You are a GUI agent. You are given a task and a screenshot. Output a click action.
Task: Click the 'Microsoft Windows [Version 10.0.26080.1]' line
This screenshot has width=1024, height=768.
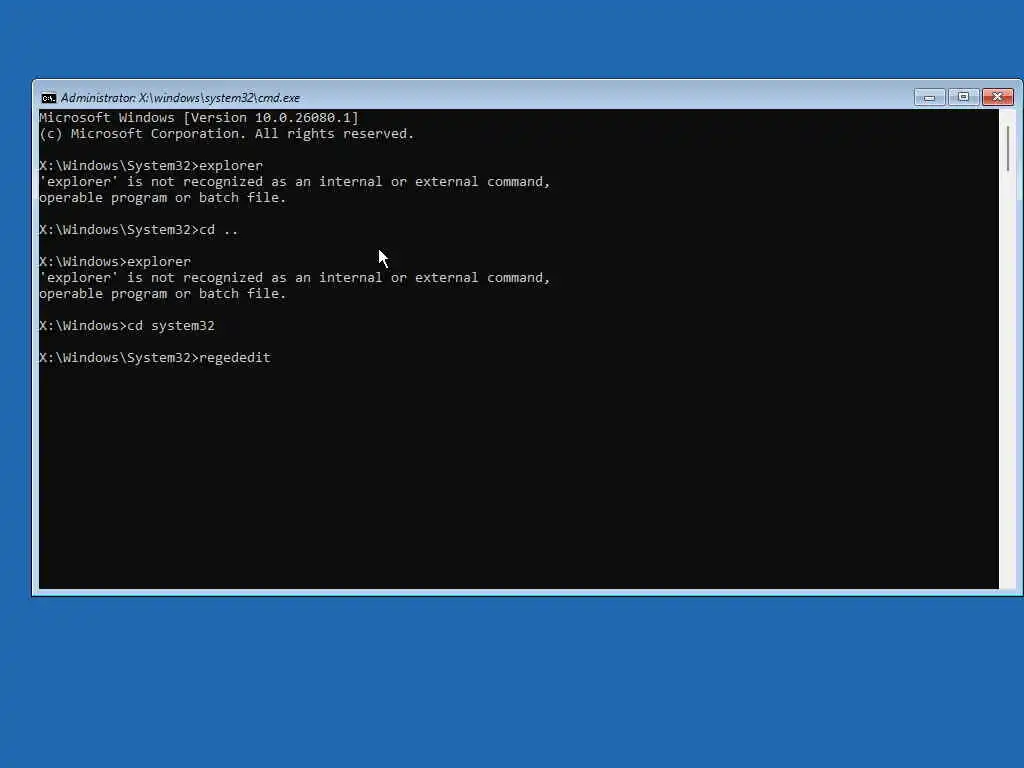tap(199, 118)
